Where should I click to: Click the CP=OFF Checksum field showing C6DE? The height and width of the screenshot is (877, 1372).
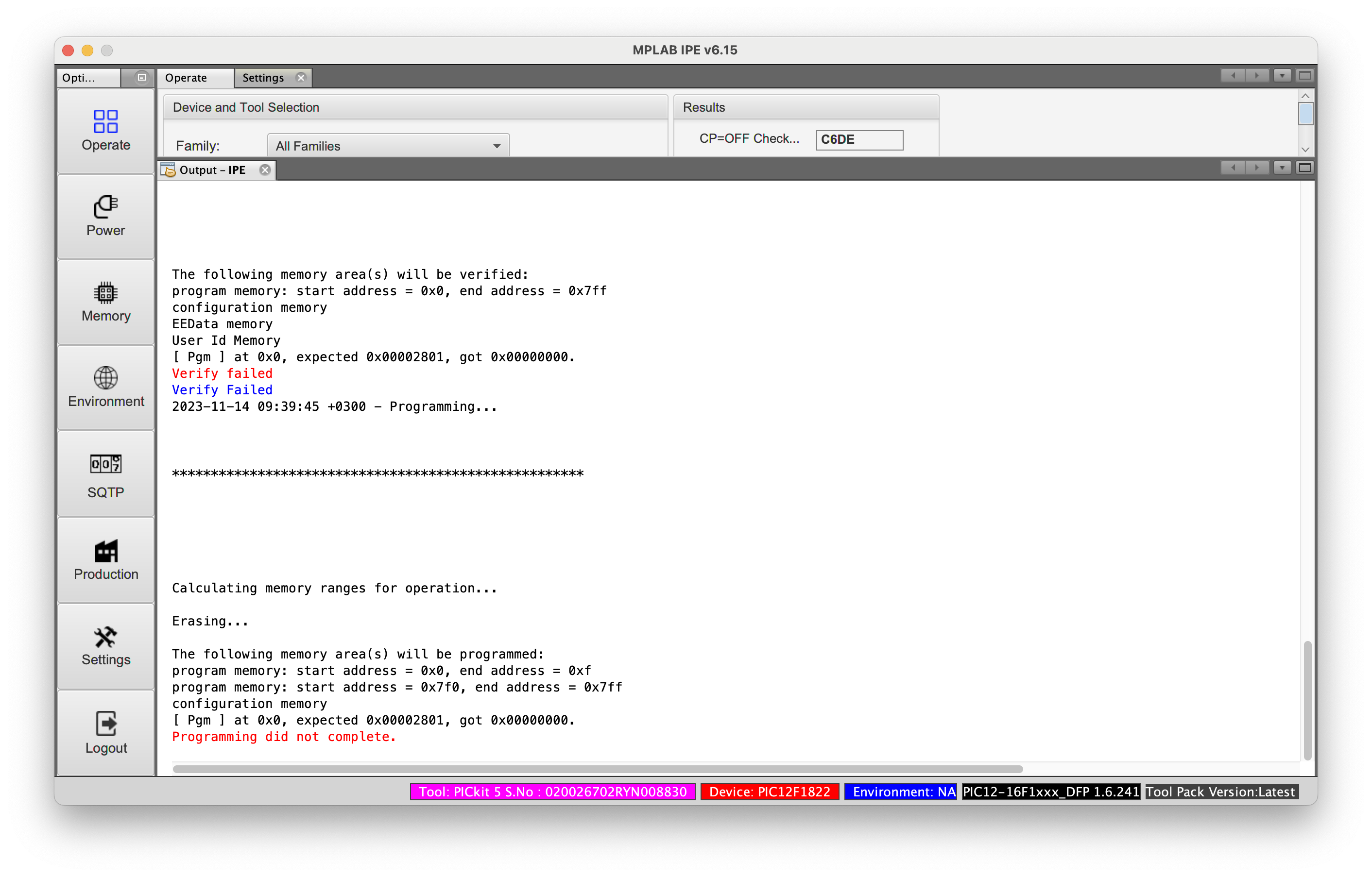coord(858,139)
